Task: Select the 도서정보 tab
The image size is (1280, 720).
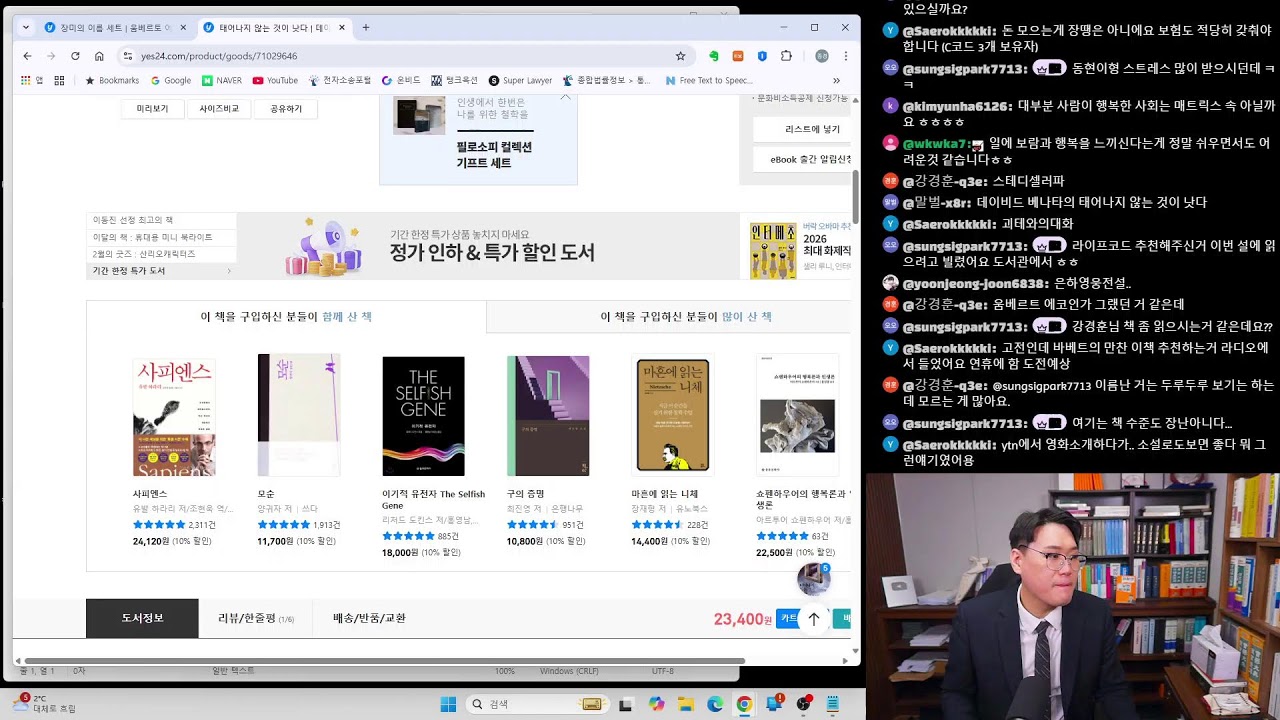Action: (x=142, y=618)
